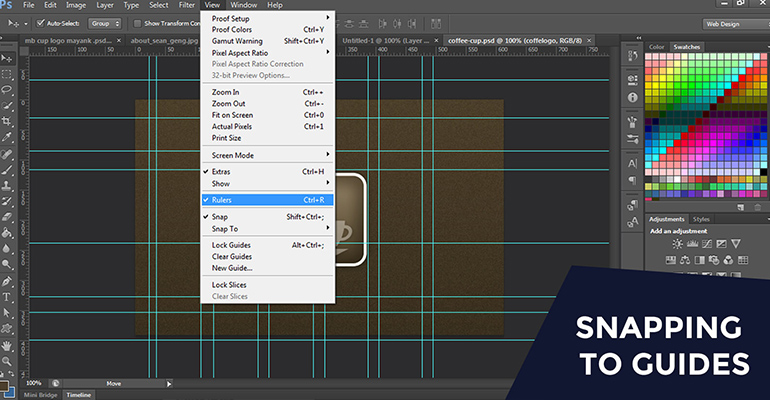770x400 pixels.
Task: Select the Healing Brush tool
Action: [6, 154]
